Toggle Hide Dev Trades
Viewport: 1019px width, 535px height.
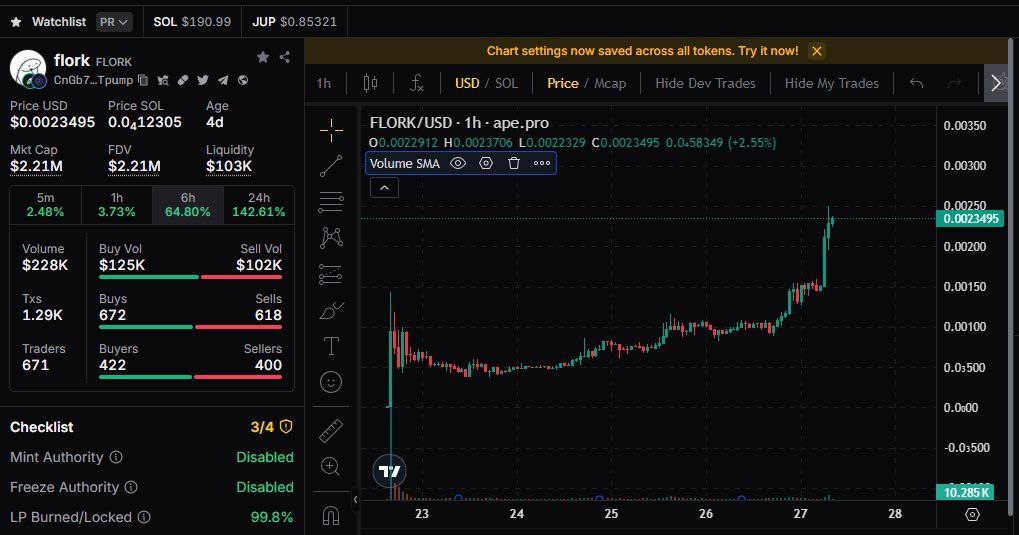(x=705, y=83)
